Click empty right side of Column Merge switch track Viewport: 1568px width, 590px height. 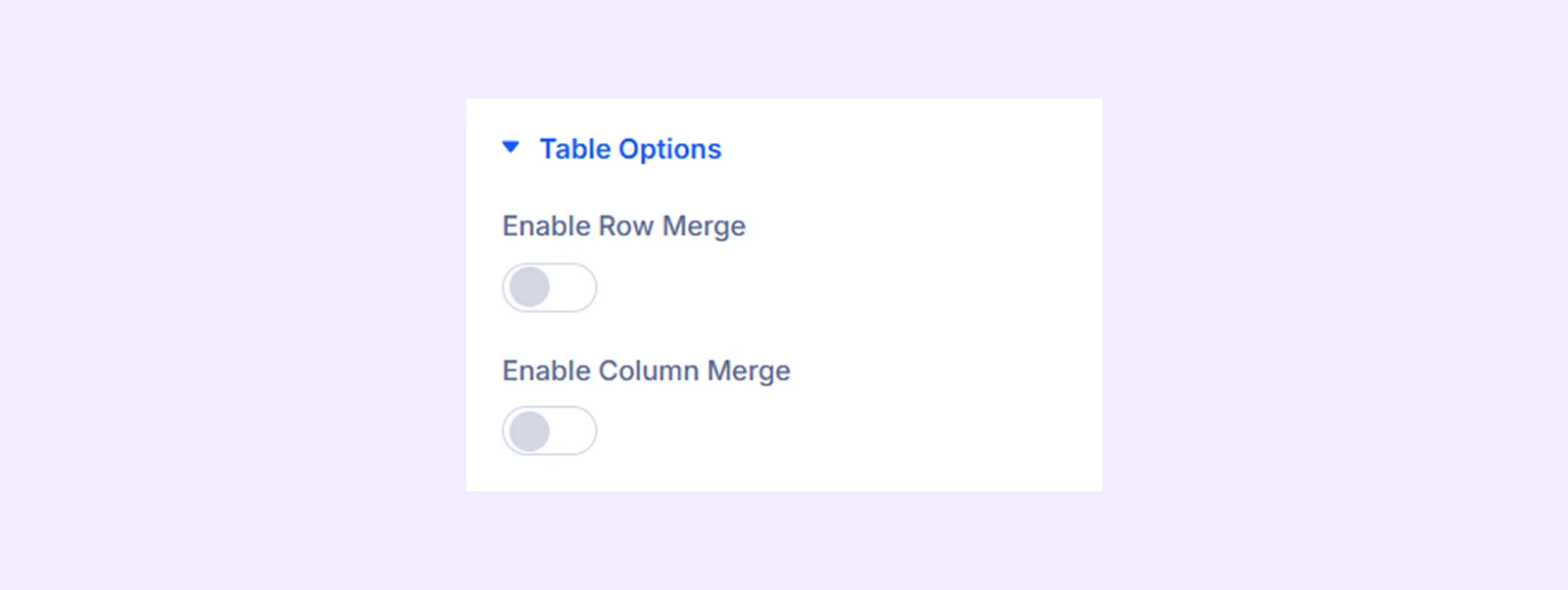coord(574,431)
